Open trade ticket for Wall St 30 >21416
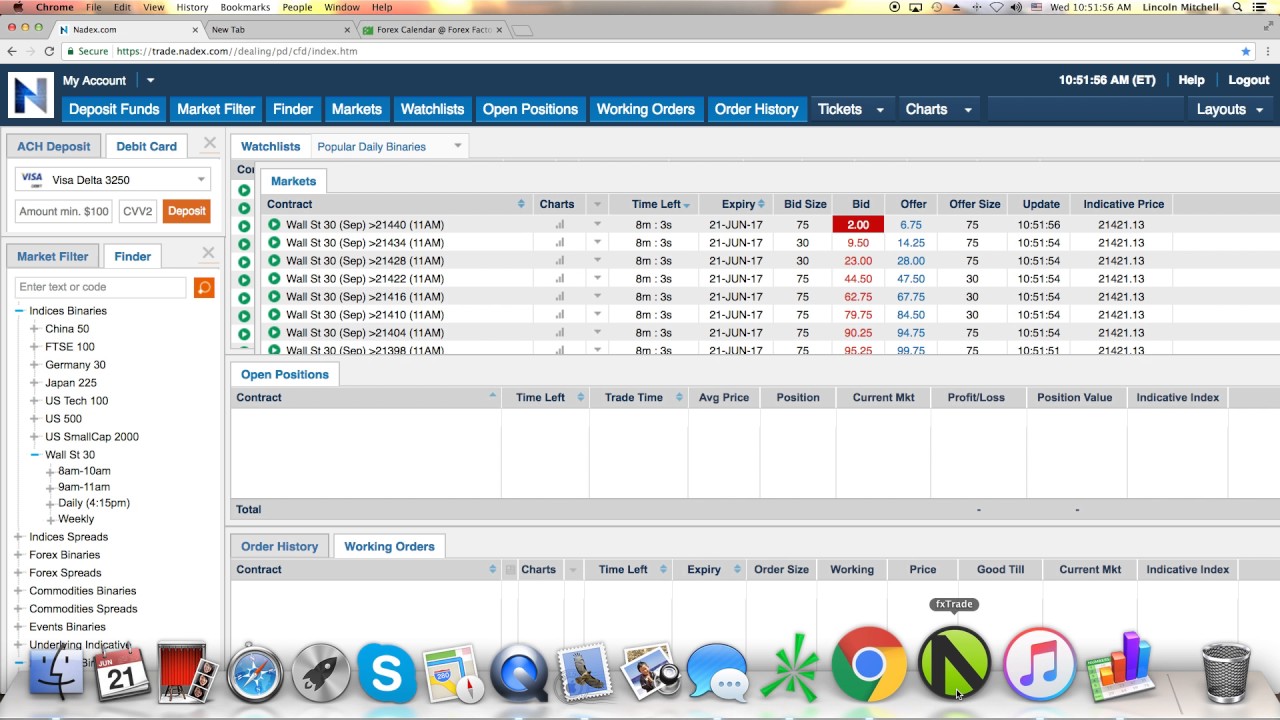 274,297
